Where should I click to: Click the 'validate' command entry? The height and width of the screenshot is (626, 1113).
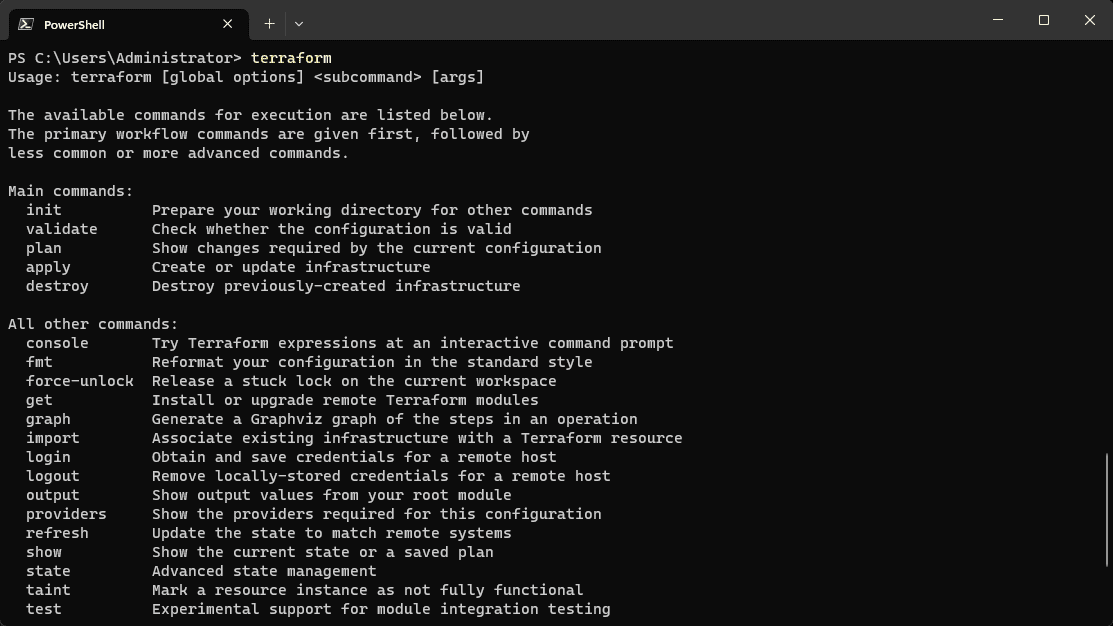(62, 229)
